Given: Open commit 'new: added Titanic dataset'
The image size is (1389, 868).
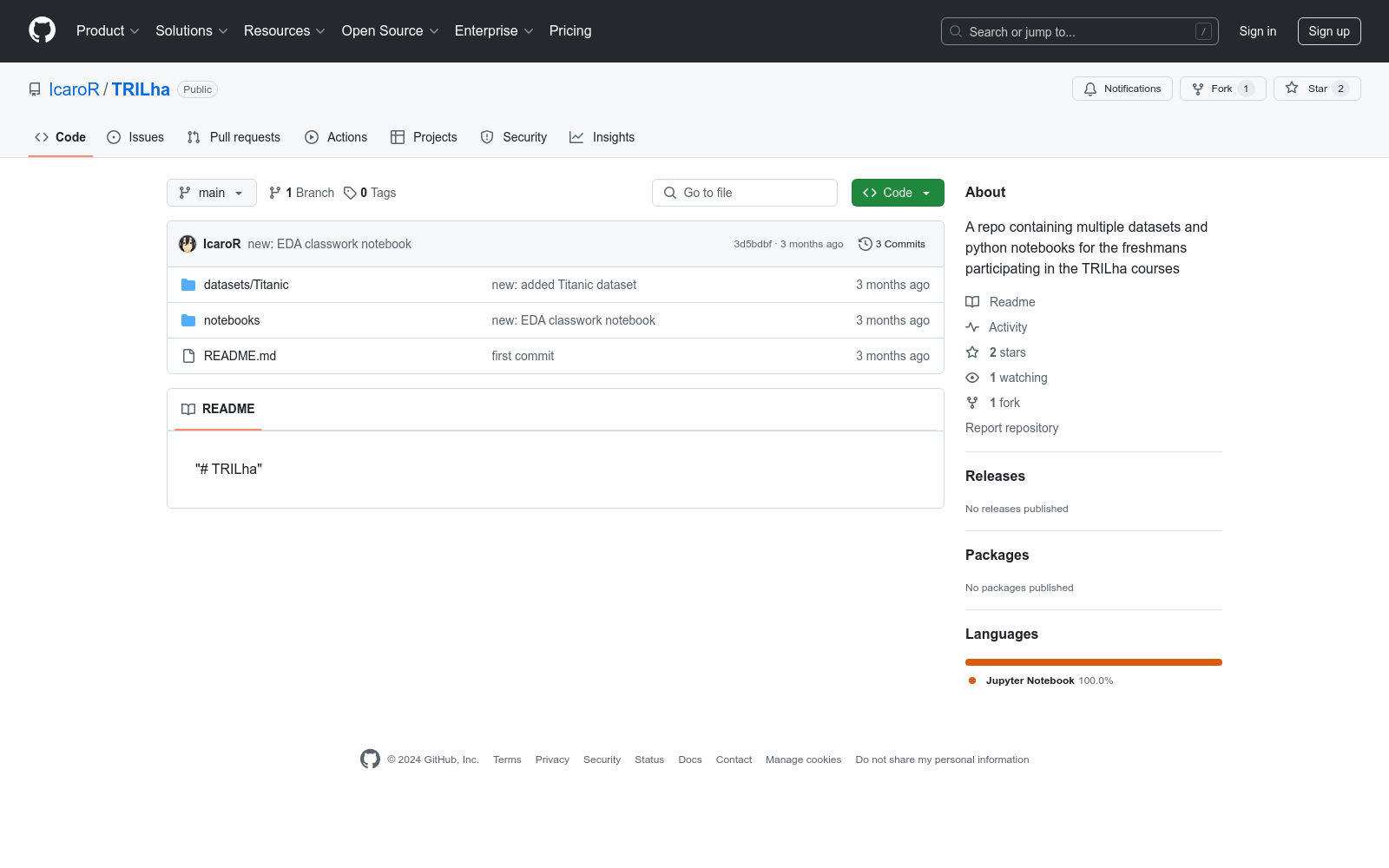Looking at the screenshot, I should point(564,285).
